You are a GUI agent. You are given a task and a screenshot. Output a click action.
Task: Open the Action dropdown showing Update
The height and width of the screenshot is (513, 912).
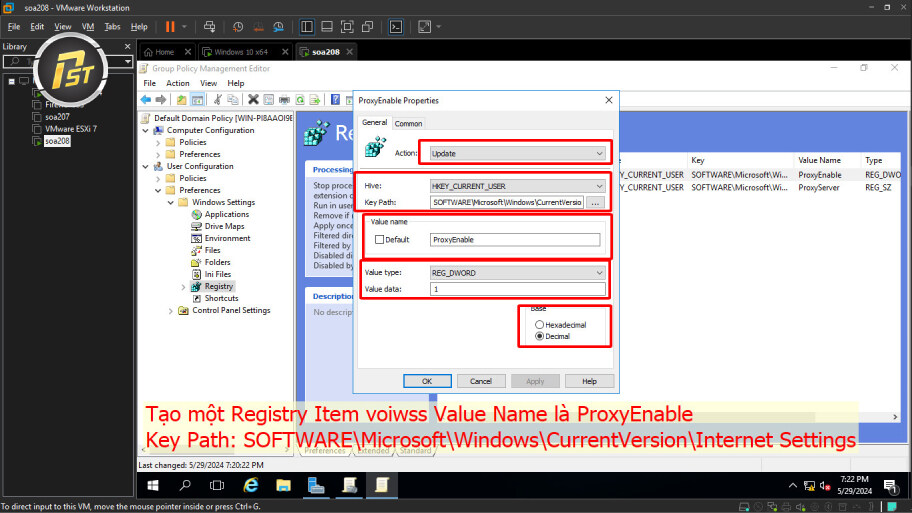[x=518, y=154]
